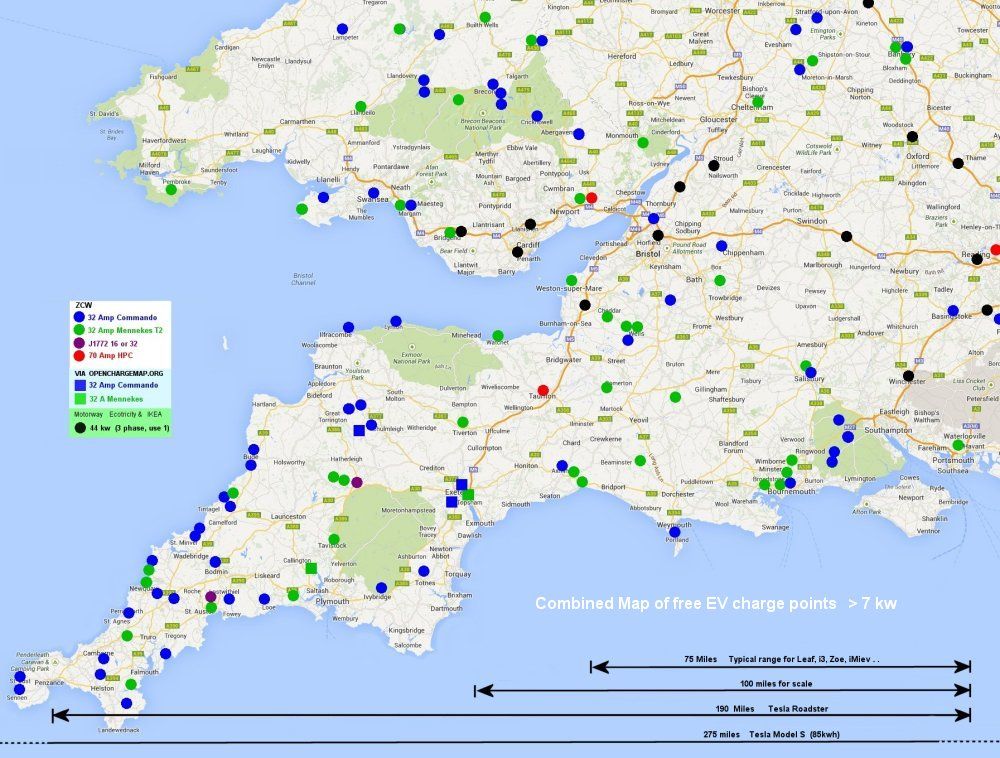This screenshot has width=1000, height=758.
Task: Click the "Exmoor National Park" label
Action: tap(411, 358)
